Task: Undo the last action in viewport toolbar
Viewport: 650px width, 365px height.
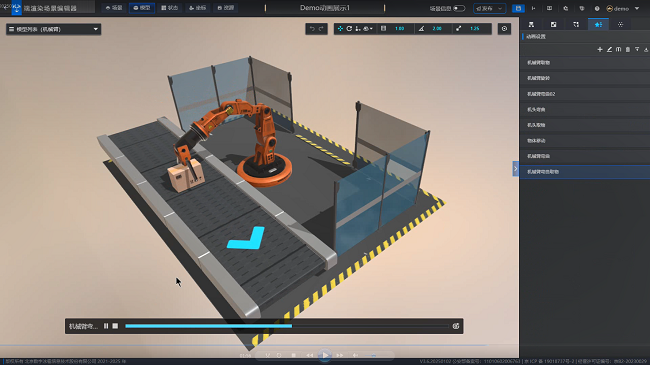Action: pos(312,29)
